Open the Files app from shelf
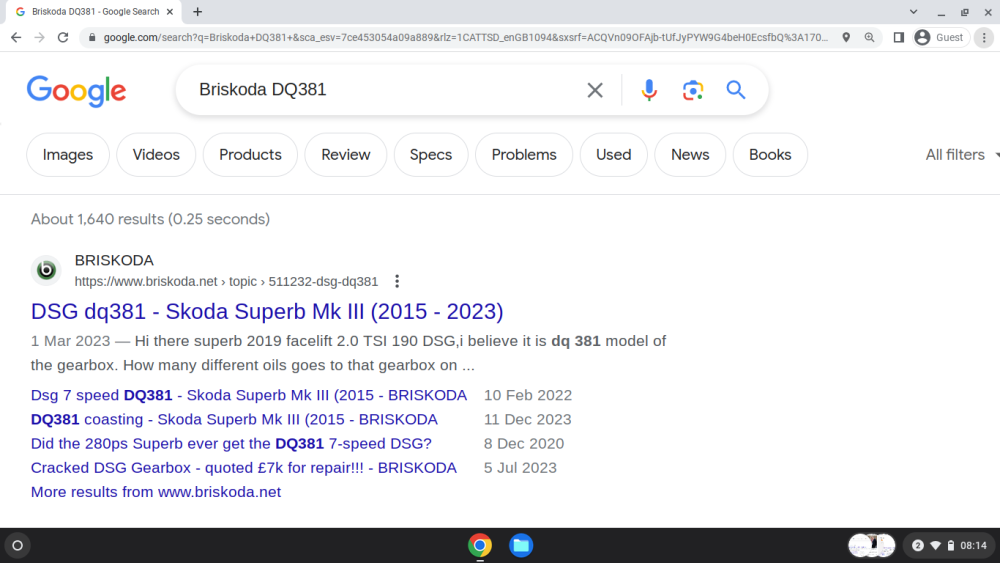 (x=521, y=545)
